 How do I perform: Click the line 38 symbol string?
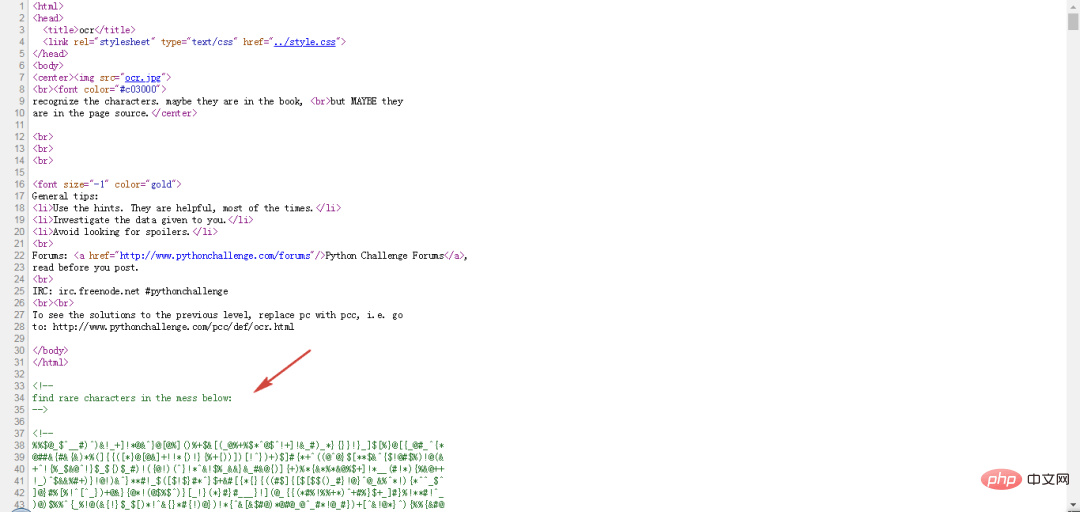238,446
